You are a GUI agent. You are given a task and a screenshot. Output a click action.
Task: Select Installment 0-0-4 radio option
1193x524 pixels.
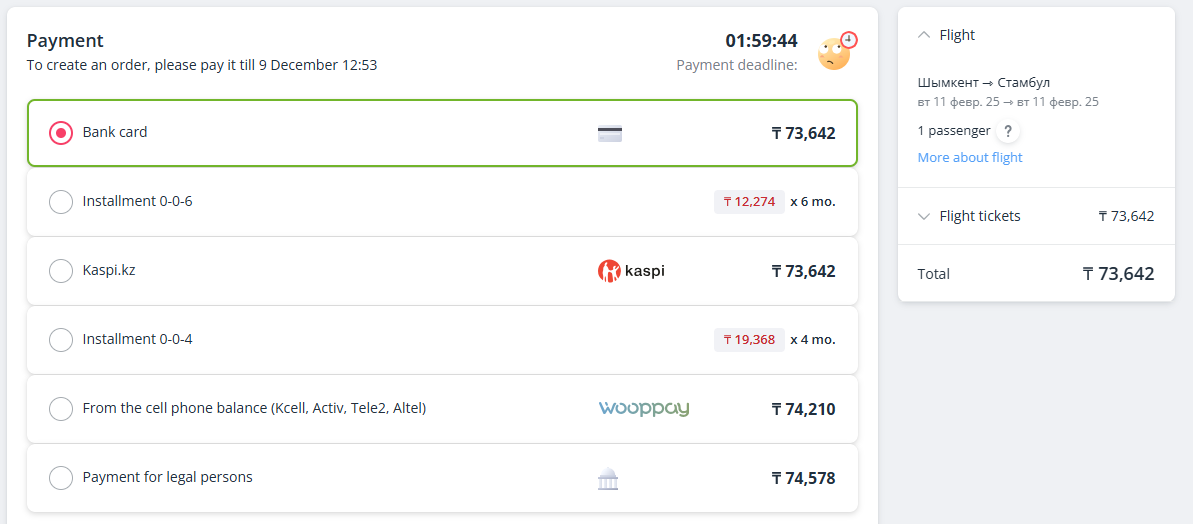tap(61, 340)
